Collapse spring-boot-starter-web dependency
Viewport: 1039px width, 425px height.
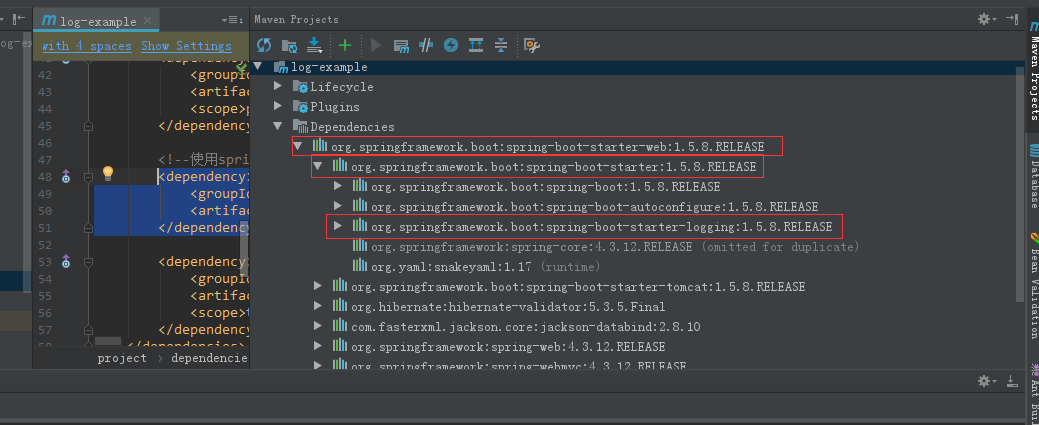click(298, 146)
